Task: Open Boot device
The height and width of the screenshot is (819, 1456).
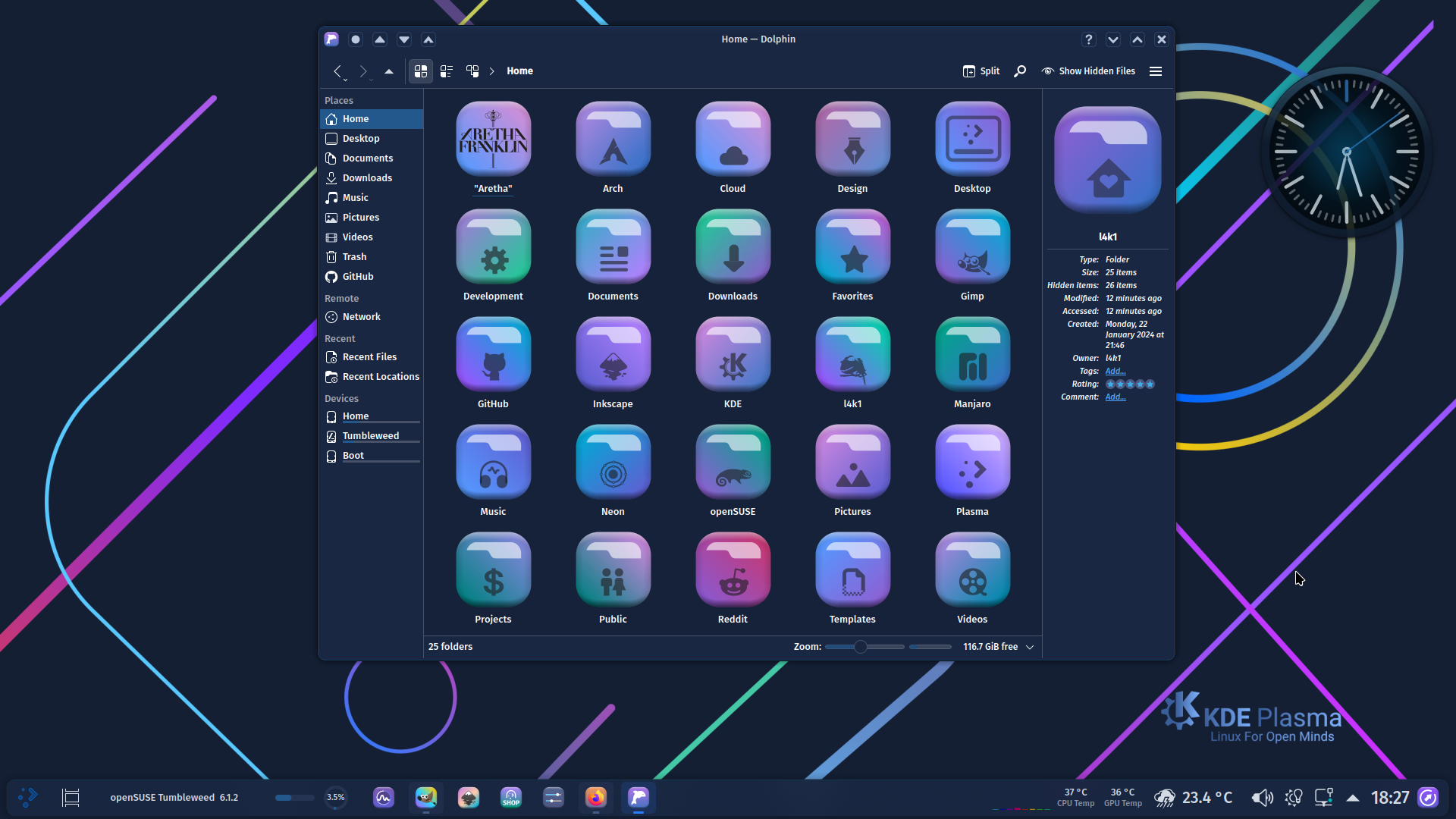Action: pyautogui.click(x=371, y=456)
